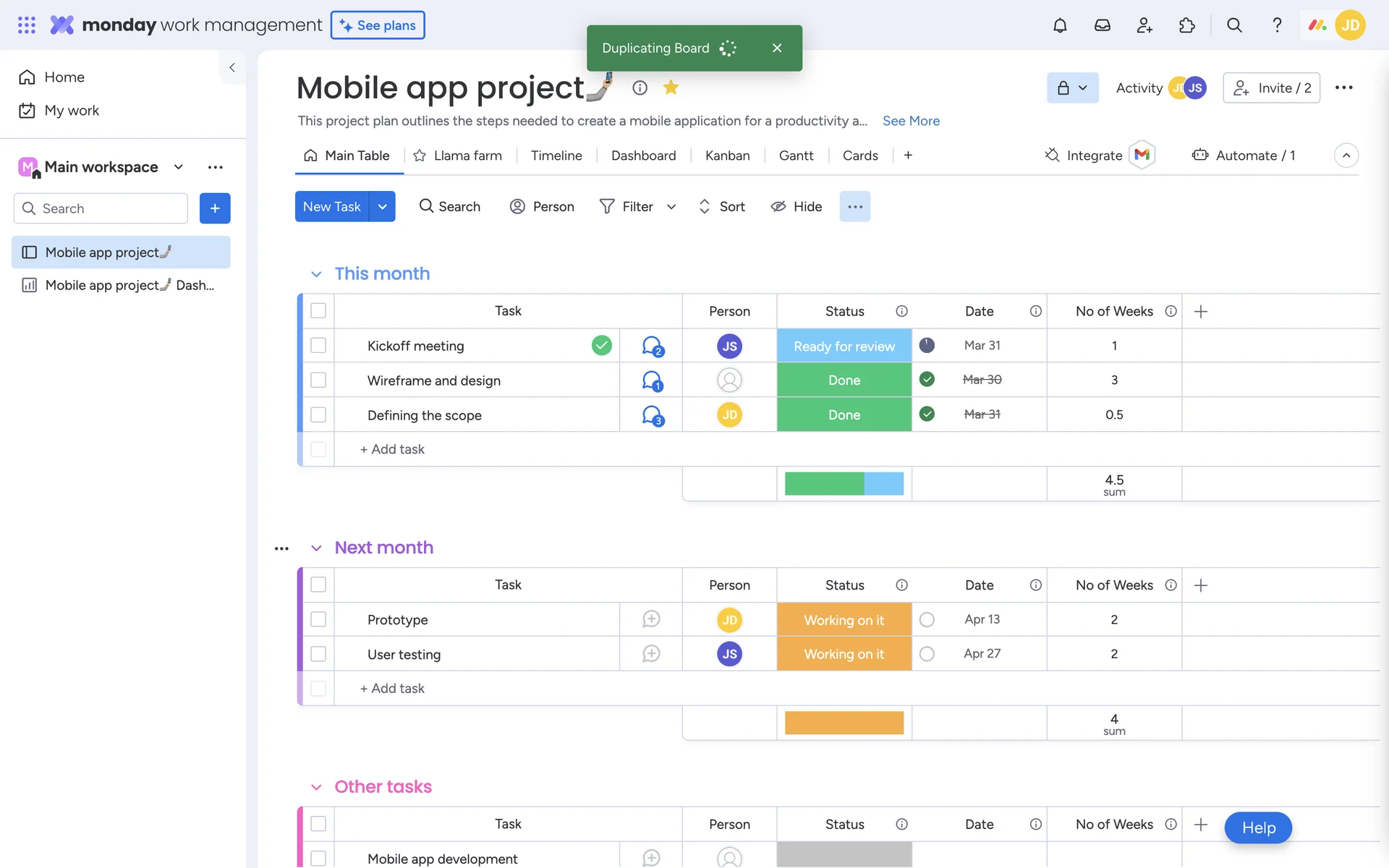Screen dimensions: 1389x868
Task: Open the Gantt view tab
Action: [x=796, y=156]
